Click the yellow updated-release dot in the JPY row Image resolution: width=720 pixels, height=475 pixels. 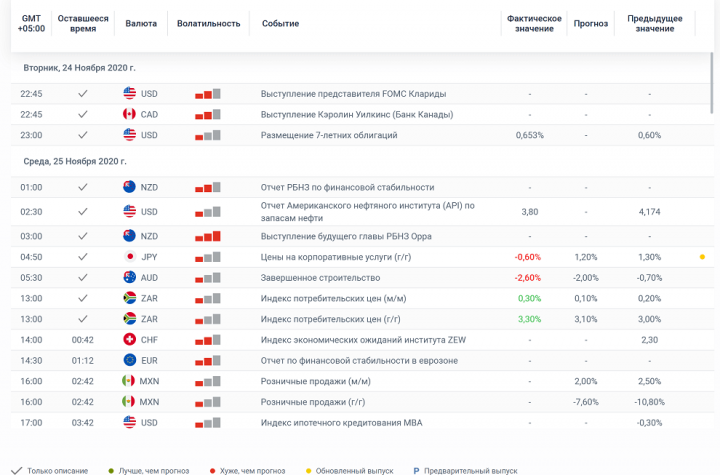tap(702, 257)
